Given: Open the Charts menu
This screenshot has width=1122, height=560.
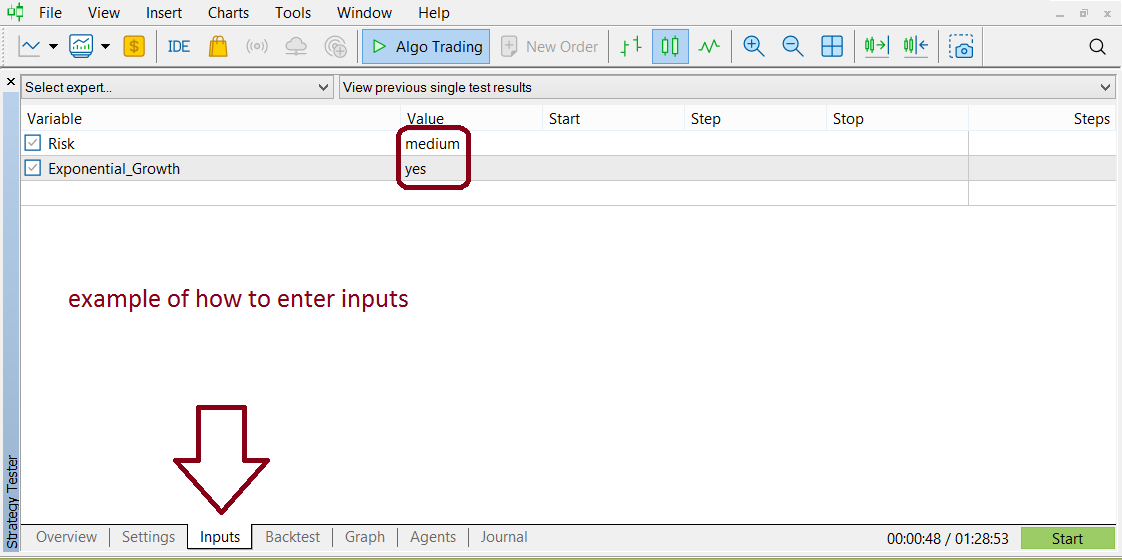Looking at the screenshot, I should pyautogui.click(x=228, y=13).
